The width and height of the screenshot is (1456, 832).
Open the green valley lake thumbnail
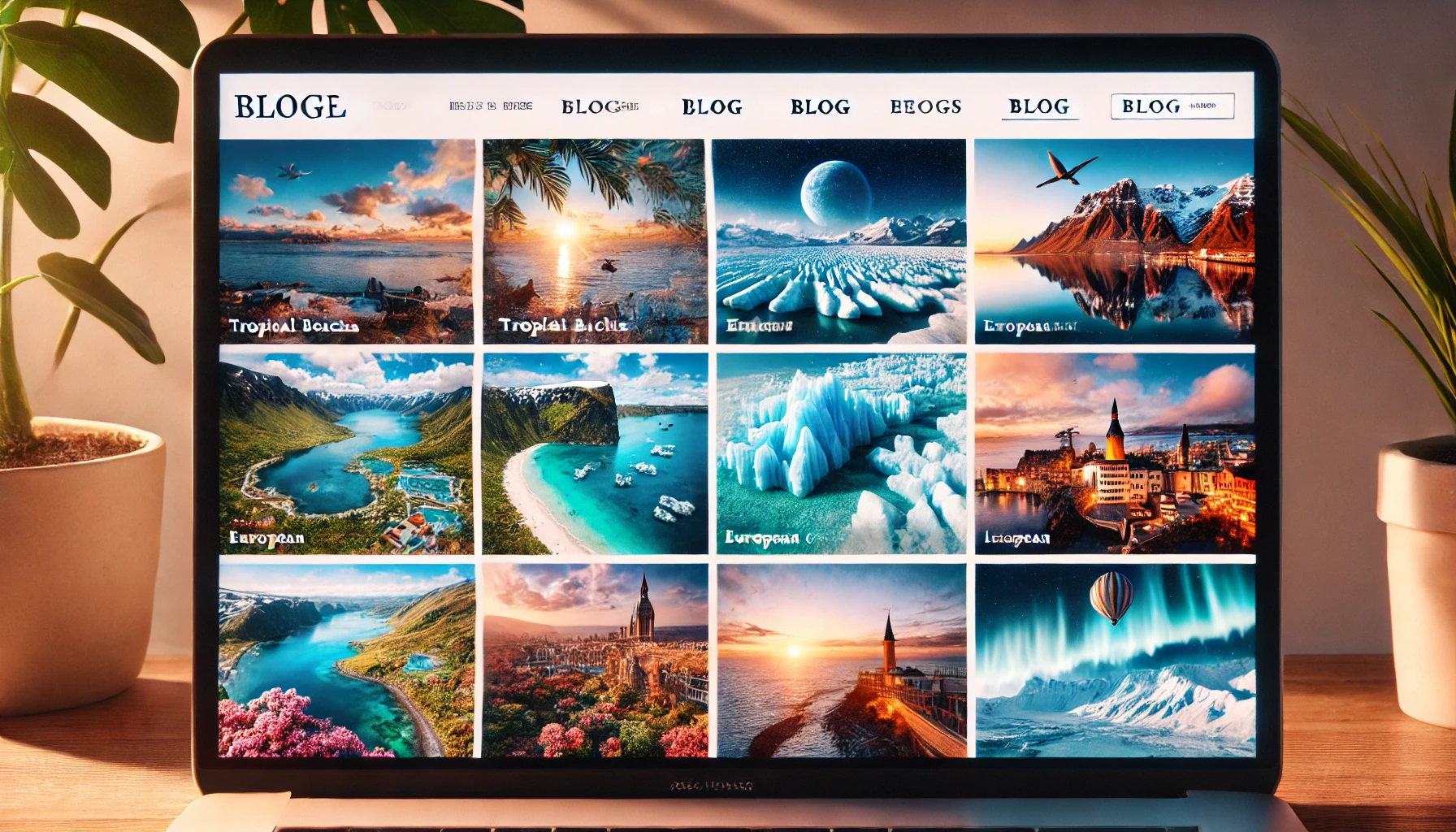click(346, 453)
